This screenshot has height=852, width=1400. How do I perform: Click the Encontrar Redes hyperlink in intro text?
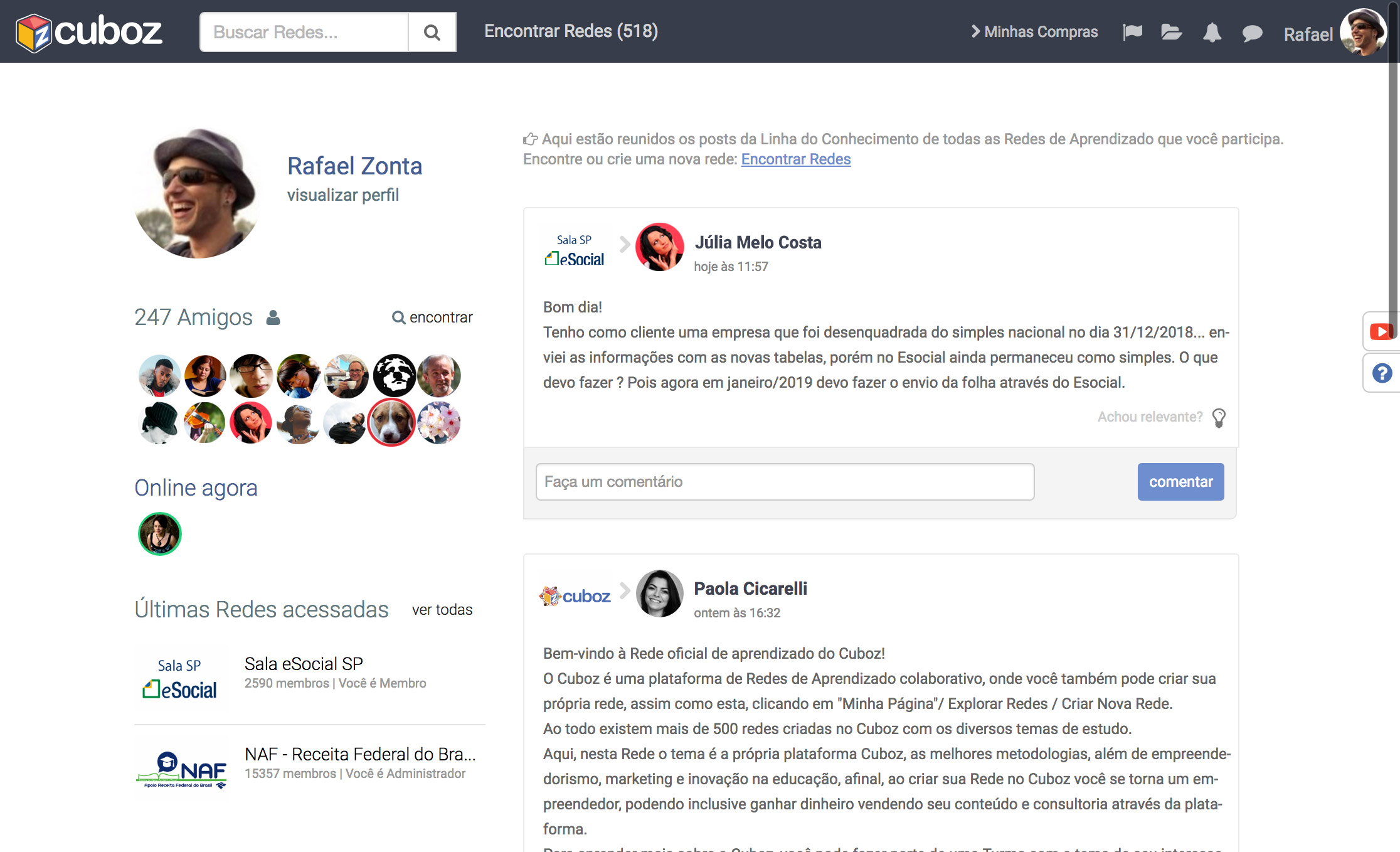(x=795, y=159)
